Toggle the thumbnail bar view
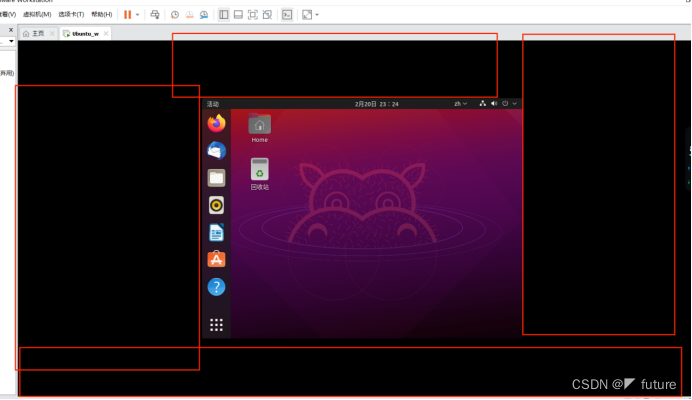Screen dimensions: 692x400 point(238,15)
